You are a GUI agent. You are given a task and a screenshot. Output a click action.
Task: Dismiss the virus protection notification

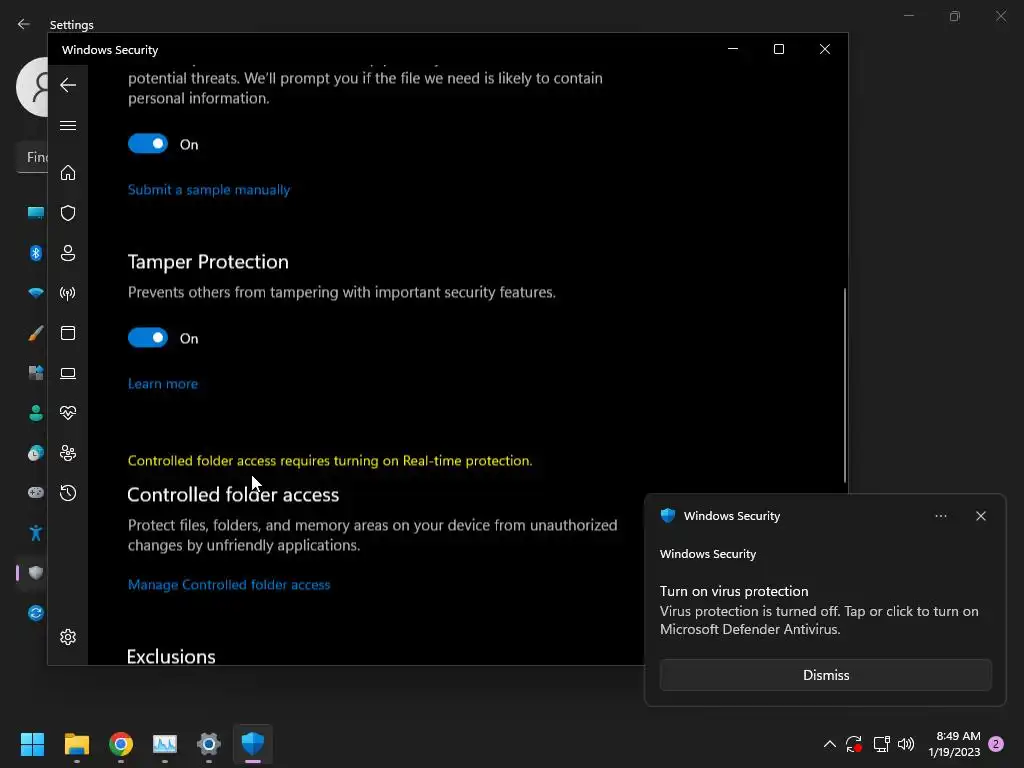point(825,675)
